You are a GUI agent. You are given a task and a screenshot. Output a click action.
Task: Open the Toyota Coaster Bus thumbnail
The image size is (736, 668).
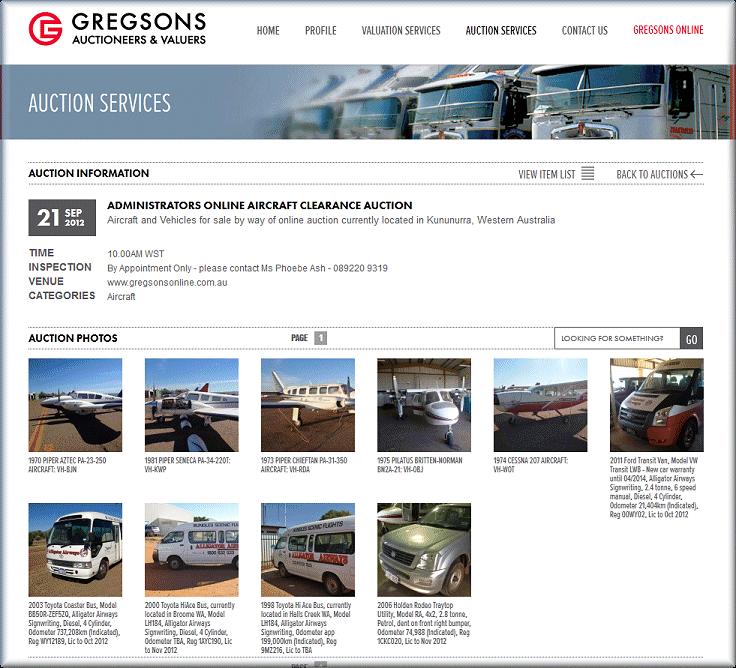point(75,550)
